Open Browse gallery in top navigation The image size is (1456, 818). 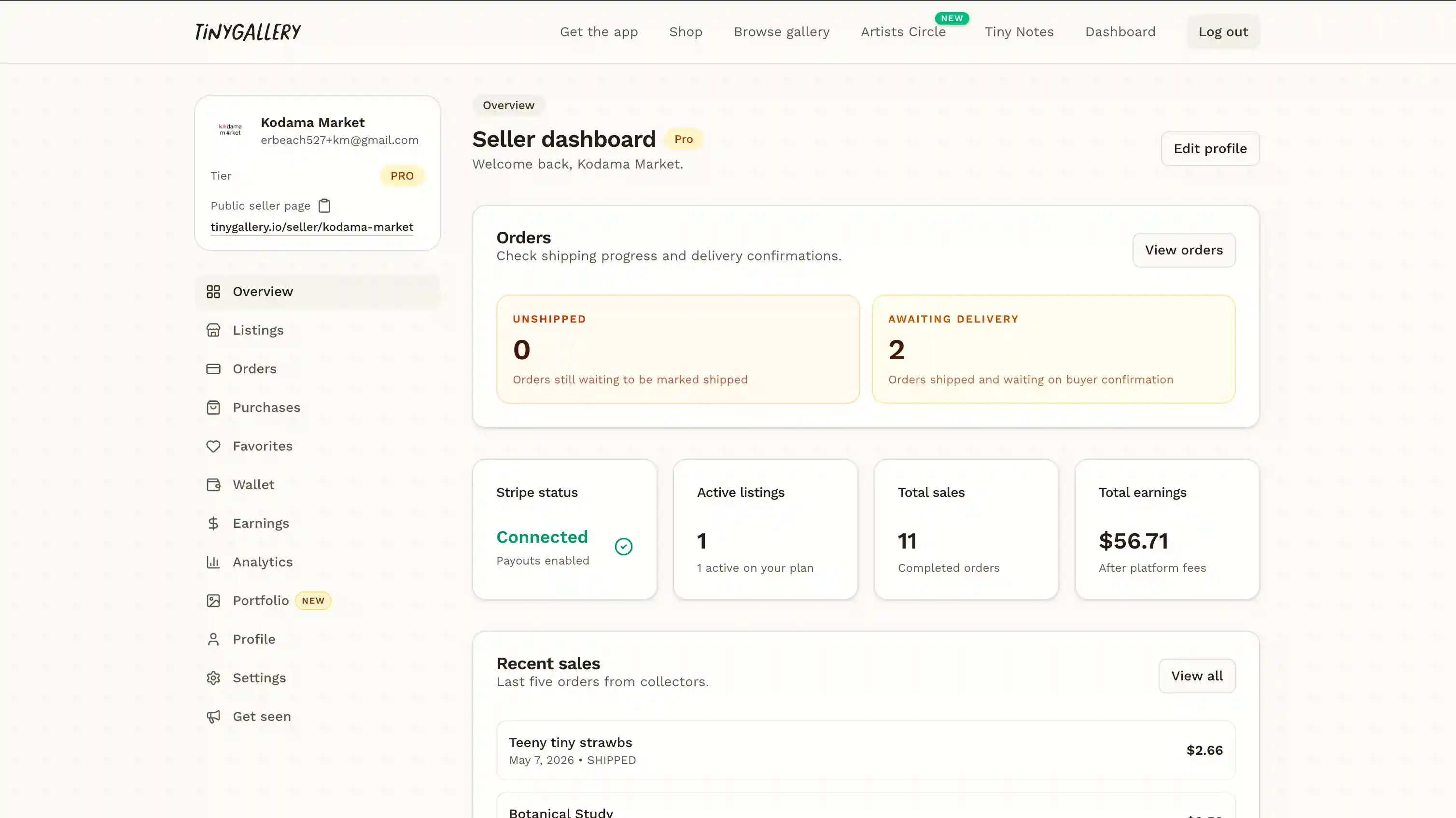click(x=782, y=32)
